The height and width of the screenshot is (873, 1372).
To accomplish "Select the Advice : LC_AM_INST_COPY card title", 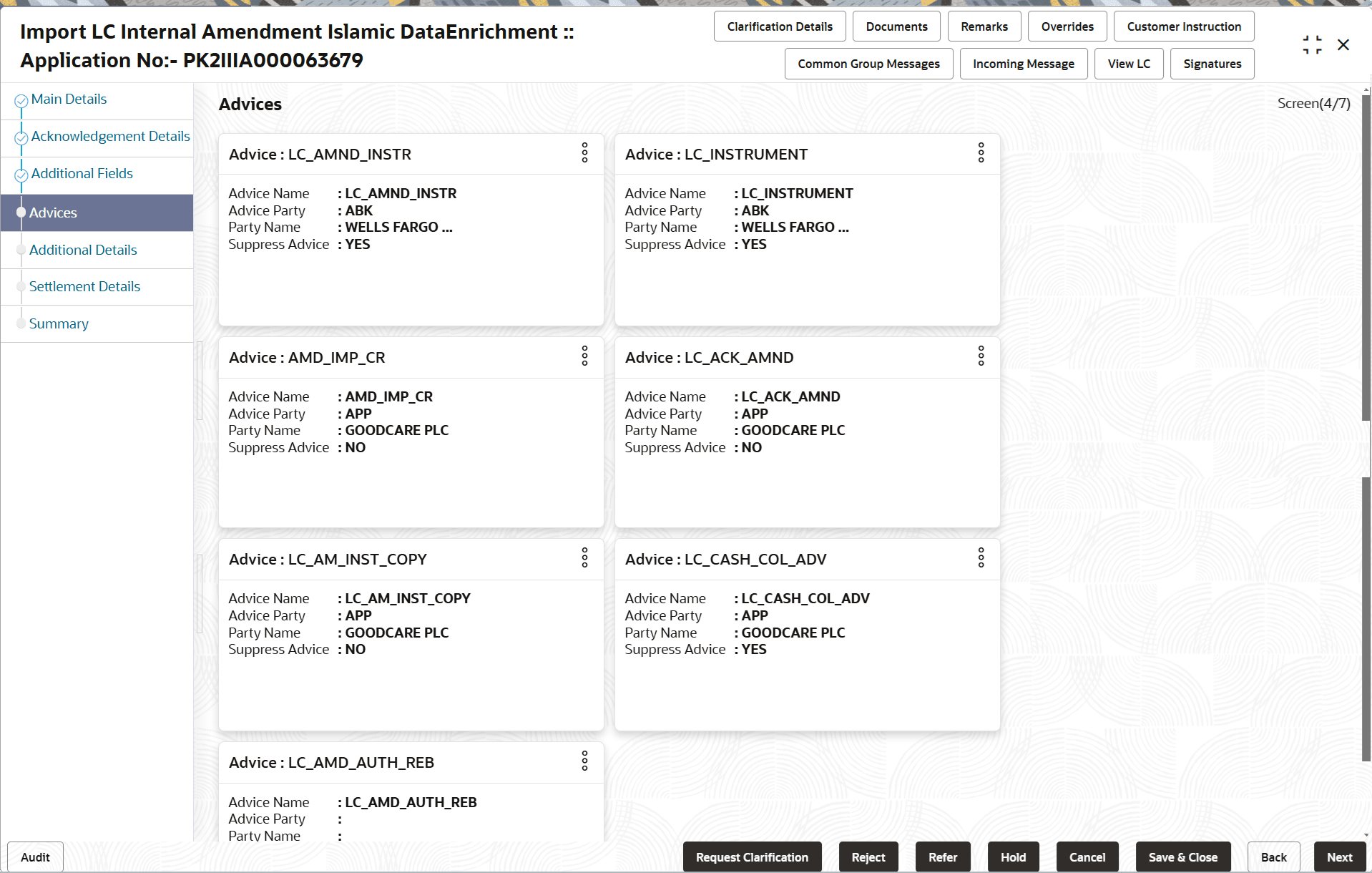I will [328, 560].
